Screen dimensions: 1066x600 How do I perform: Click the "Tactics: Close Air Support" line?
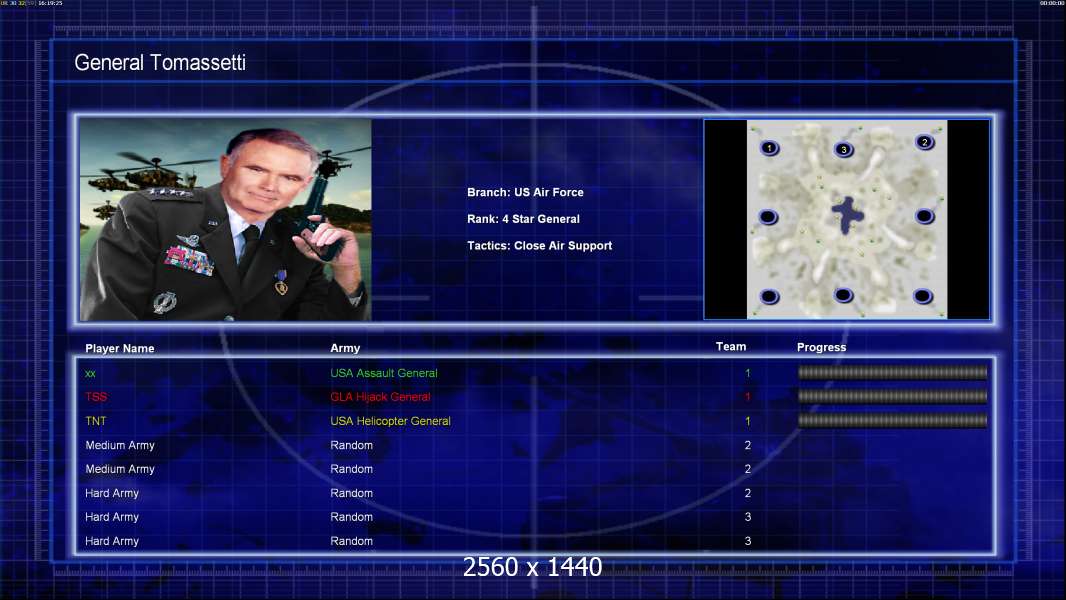click(x=539, y=246)
